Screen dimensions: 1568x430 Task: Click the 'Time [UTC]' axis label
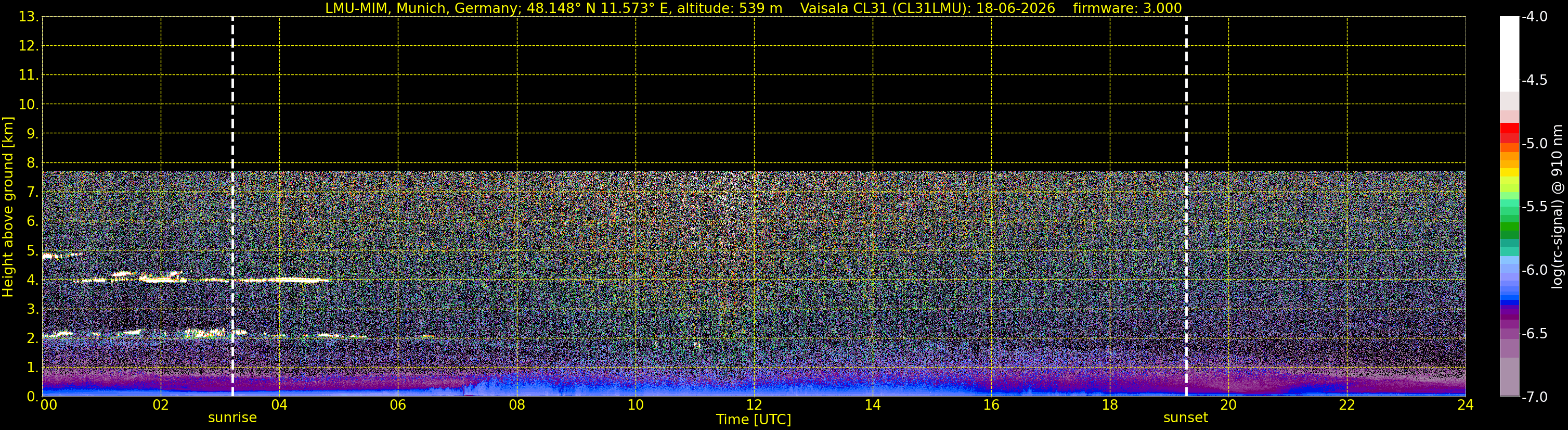(x=754, y=420)
